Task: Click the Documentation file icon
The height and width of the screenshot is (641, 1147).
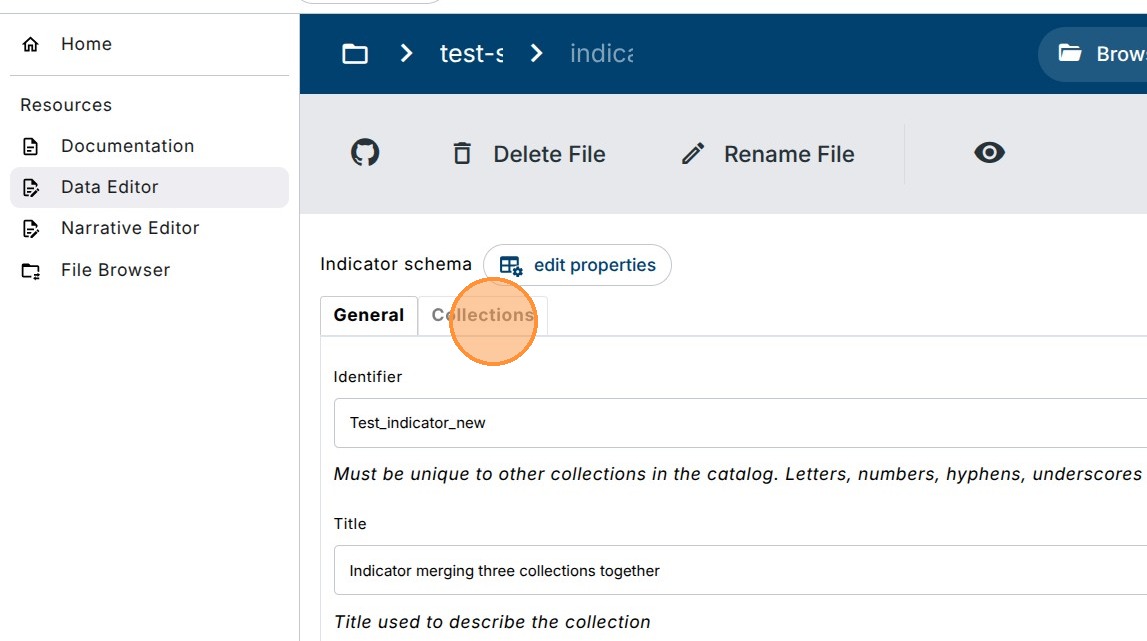Action: 31,146
